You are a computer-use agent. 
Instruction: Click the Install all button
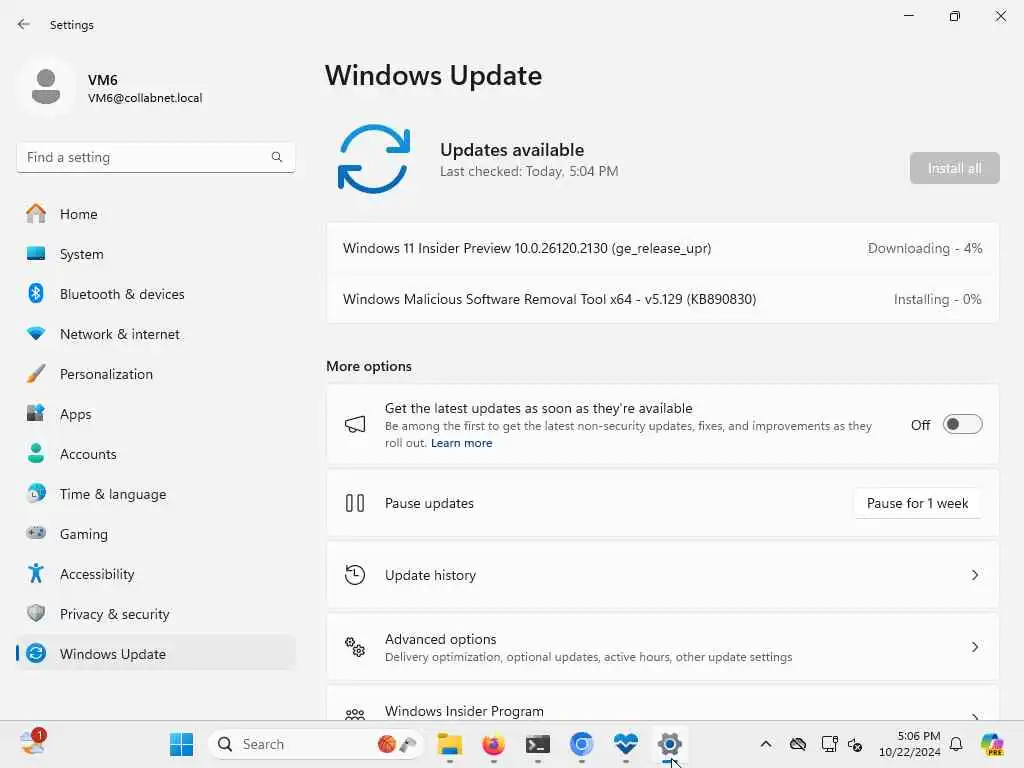(954, 168)
